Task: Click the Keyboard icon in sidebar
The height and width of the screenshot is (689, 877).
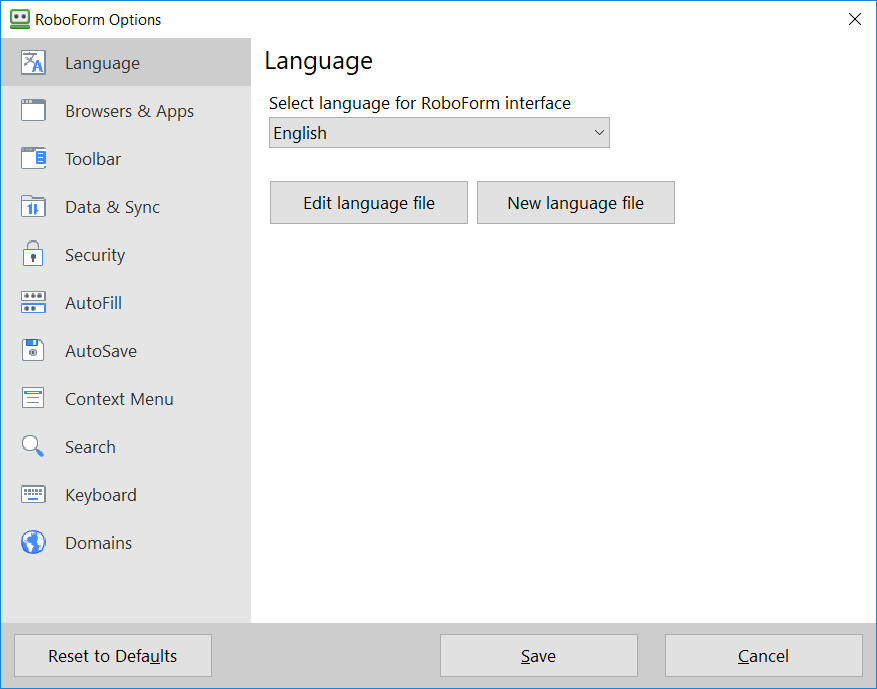Action: click(33, 494)
